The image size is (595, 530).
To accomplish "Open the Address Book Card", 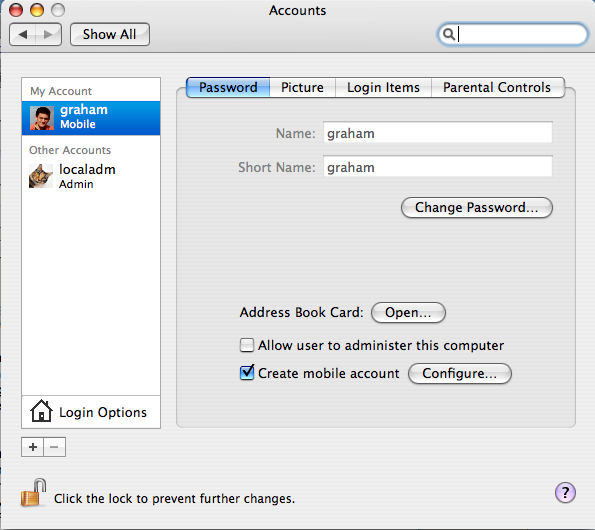I will 408,313.
